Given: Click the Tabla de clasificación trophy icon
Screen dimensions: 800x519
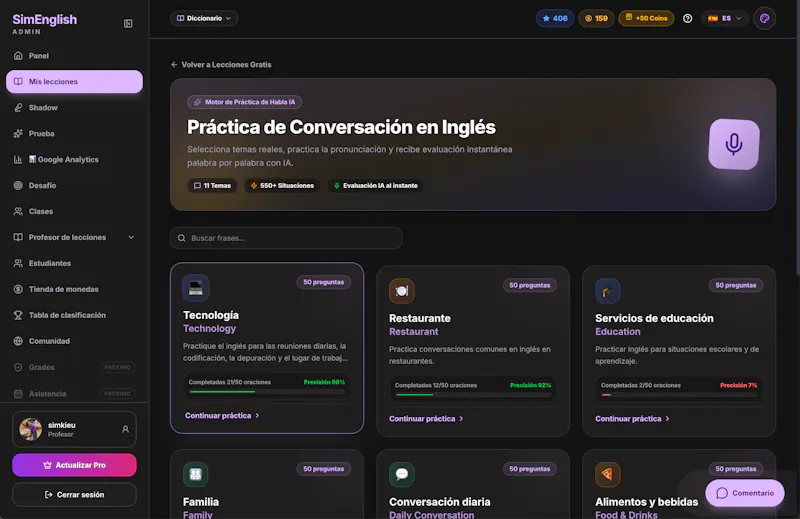Looking at the screenshot, I should pyautogui.click(x=18, y=315).
